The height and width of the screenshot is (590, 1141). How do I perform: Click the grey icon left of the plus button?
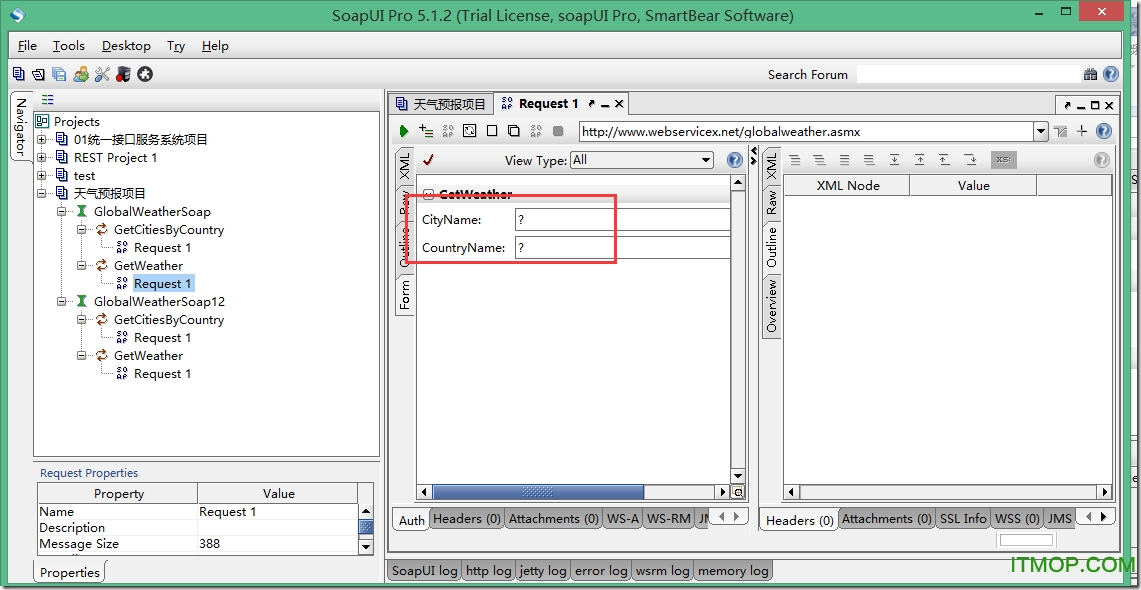point(1061,131)
